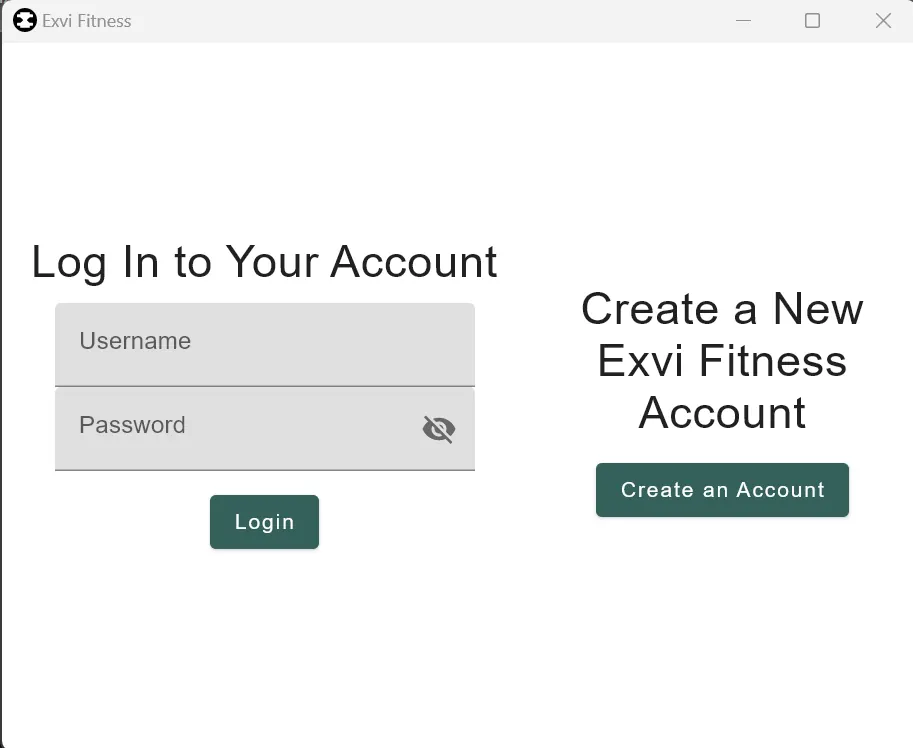Image resolution: width=913 pixels, height=748 pixels.
Task: Click the Exvi Fitness app logo icon
Action: [24, 21]
